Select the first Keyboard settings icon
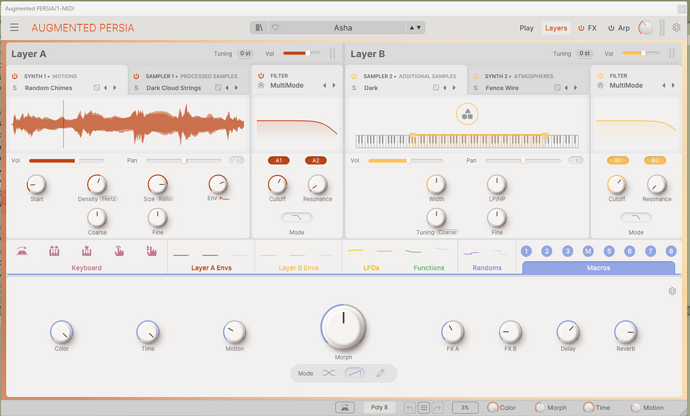Screen dimensions: 690x416 tap(22, 251)
